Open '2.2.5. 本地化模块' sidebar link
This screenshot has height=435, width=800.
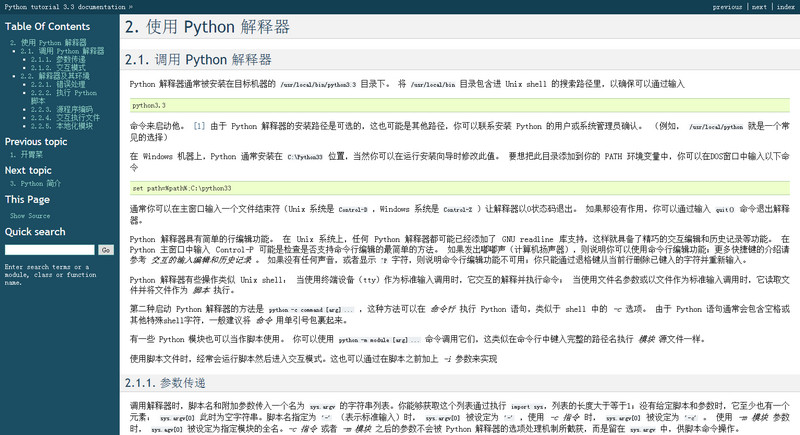tap(62, 126)
